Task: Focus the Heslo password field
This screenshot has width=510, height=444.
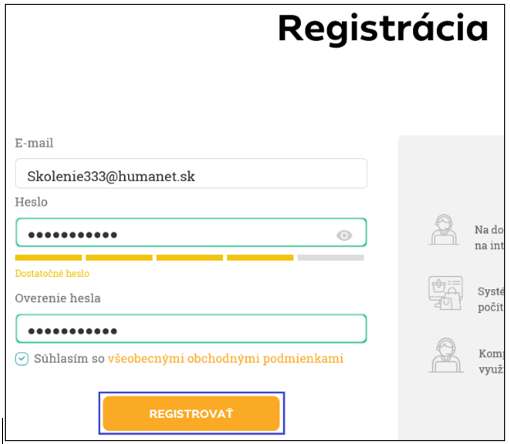Action: 191,232
